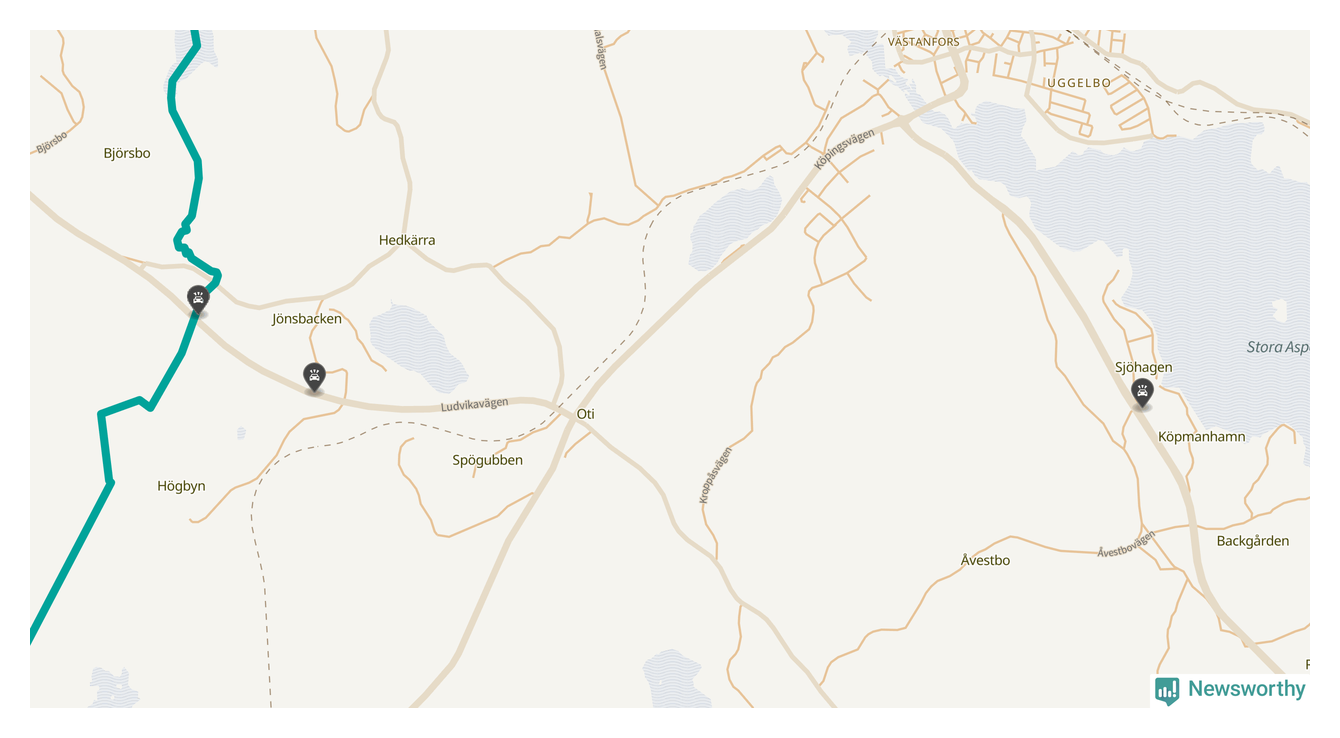Image resolution: width=1340 pixels, height=738 pixels.
Task: Click the Kroppåsvägen road label
Action: (717, 474)
